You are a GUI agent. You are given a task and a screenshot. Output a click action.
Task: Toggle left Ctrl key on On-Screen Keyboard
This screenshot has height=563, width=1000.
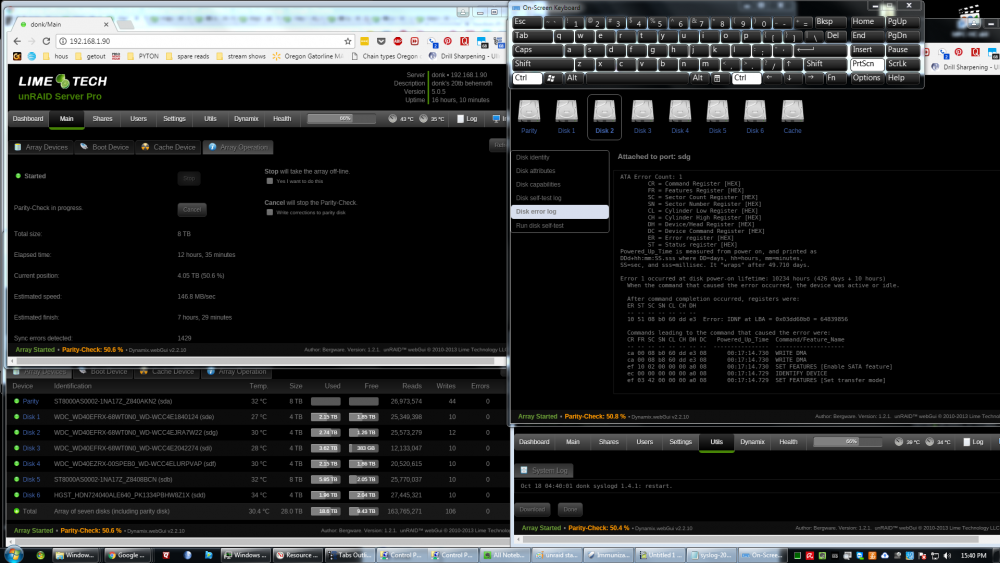[527, 78]
